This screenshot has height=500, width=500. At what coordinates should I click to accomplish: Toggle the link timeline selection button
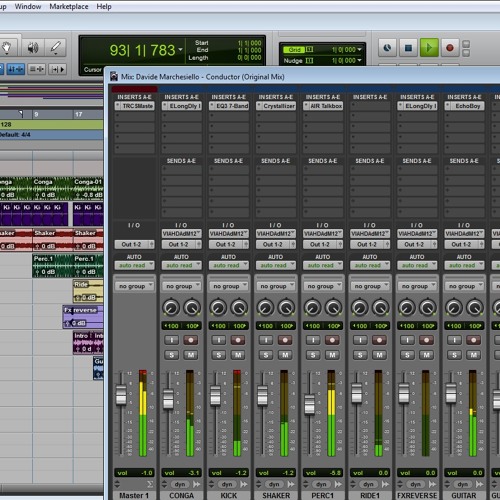(16, 69)
